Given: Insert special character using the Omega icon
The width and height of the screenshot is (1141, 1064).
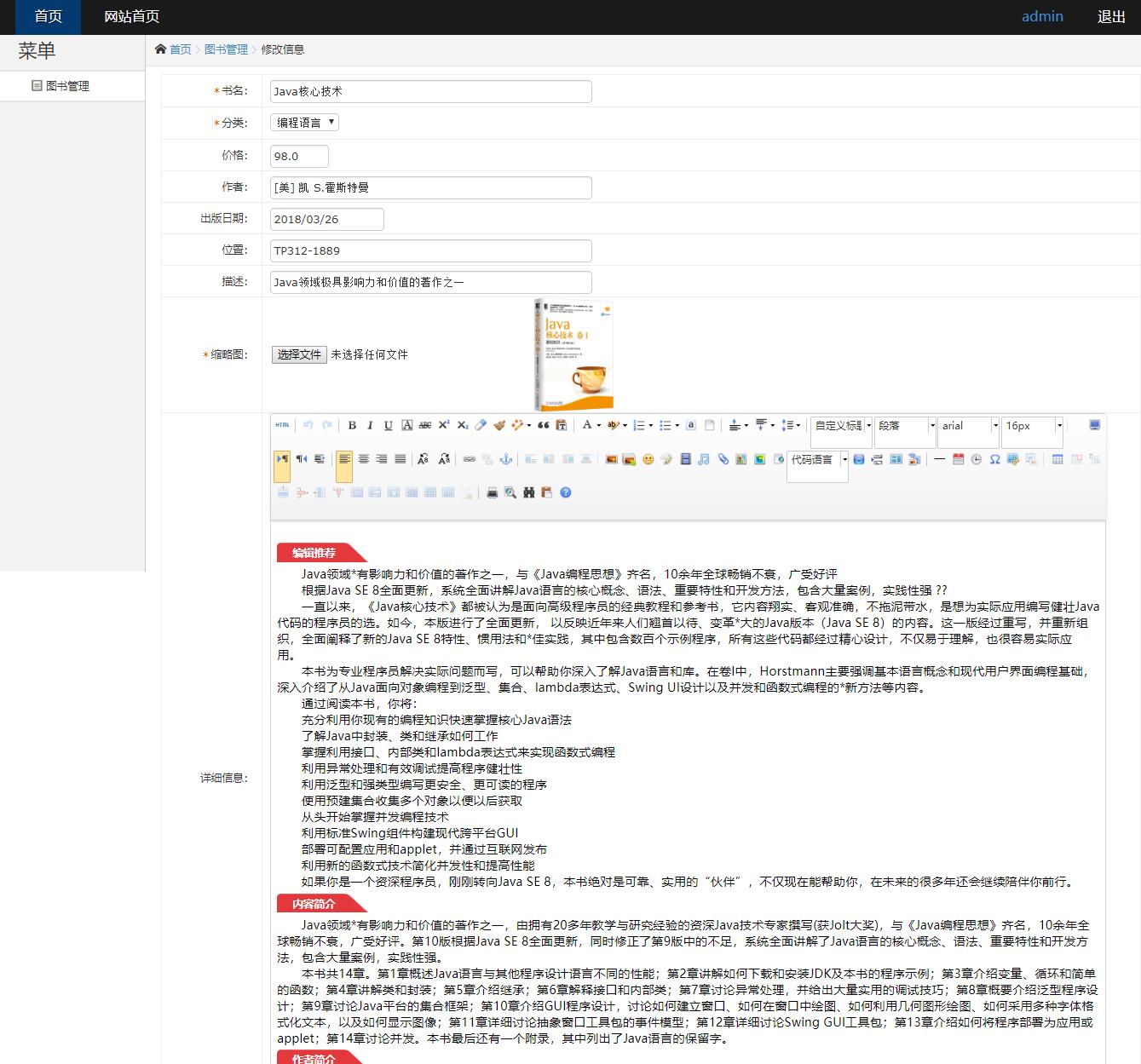Looking at the screenshot, I should click(x=994, y=459).
